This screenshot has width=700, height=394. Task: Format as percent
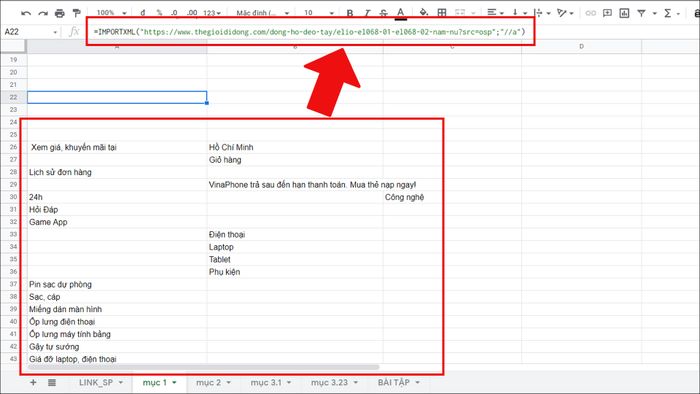click(x=159, y=13)
